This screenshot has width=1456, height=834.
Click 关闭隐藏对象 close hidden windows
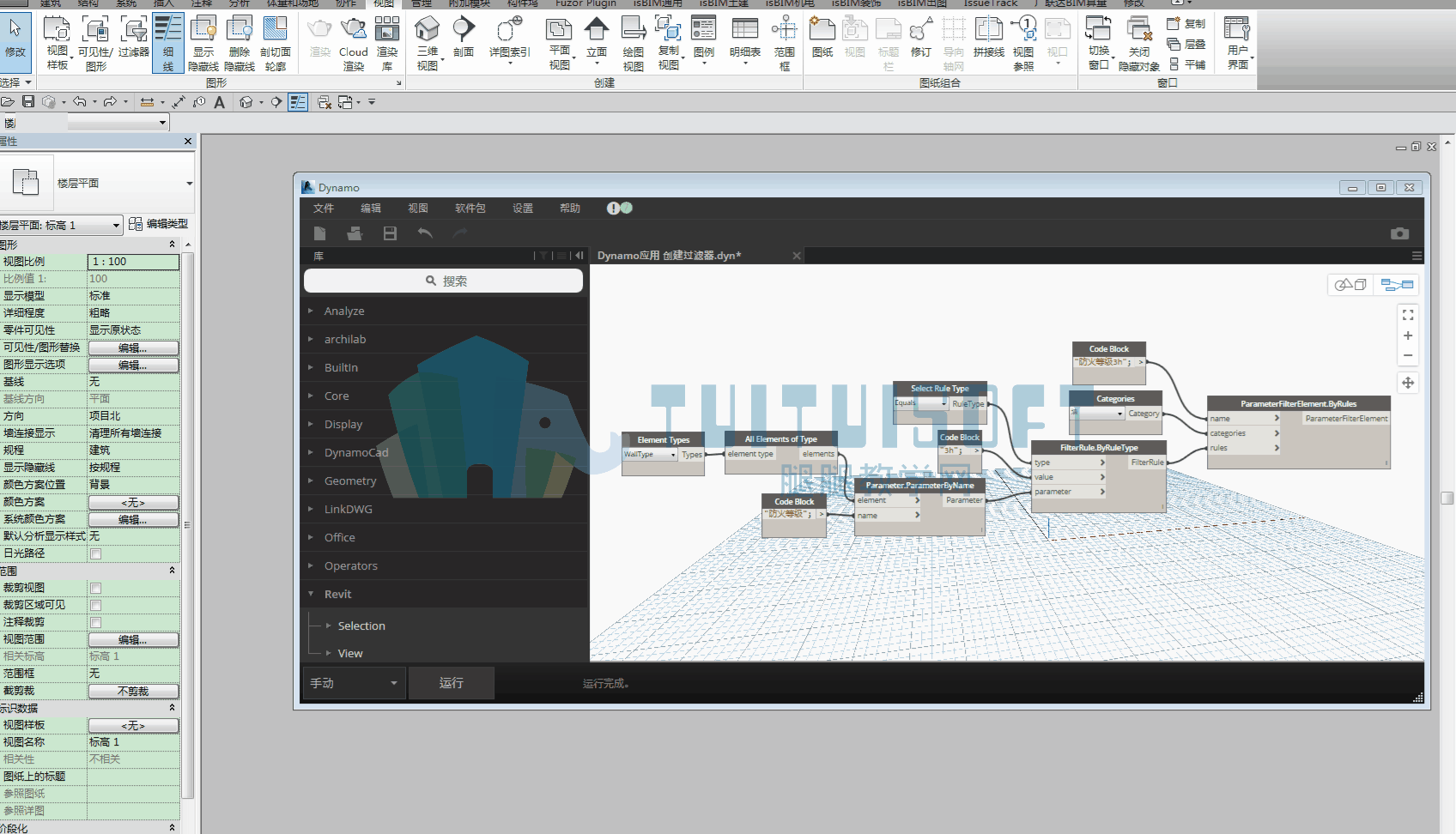tap(1139, 41)
